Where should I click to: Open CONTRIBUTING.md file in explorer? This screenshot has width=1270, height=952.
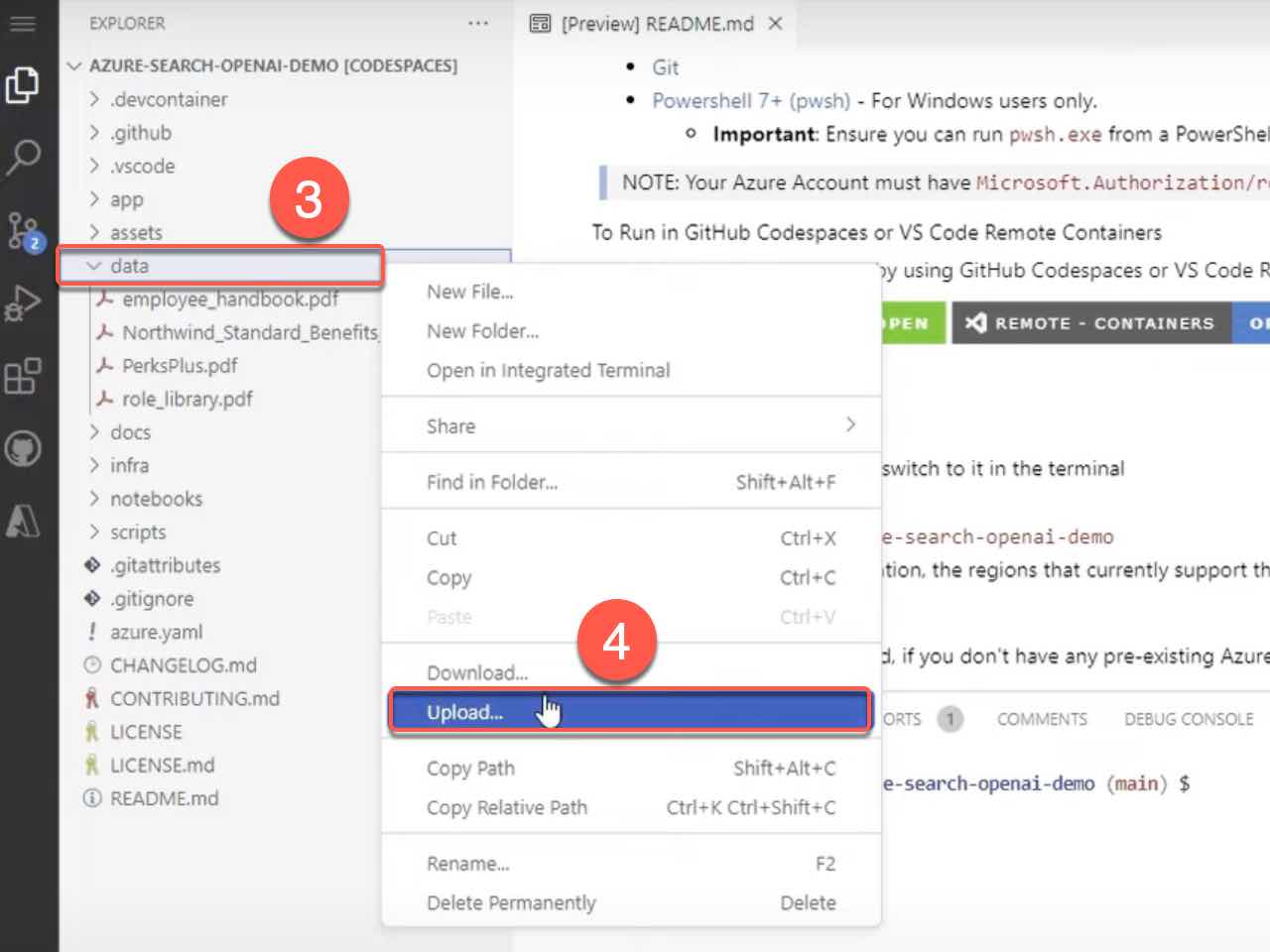[194, 698]
